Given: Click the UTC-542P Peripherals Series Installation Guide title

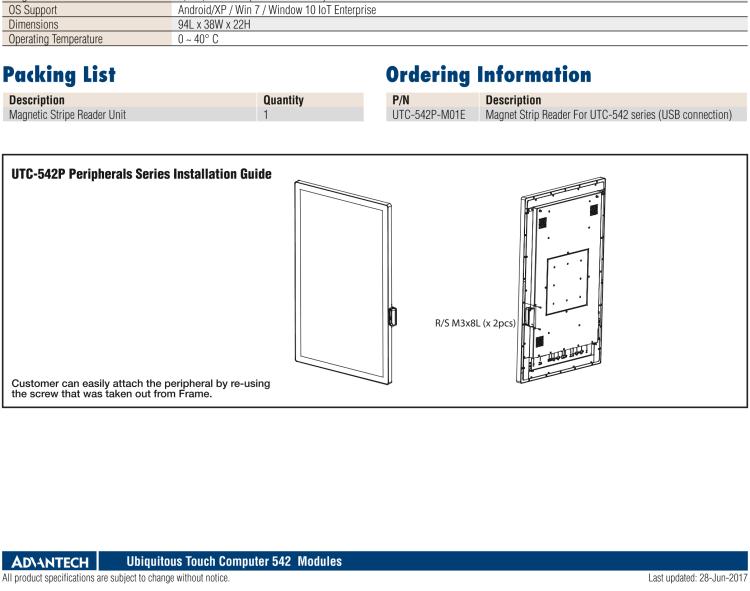Looking at the screenshot, I should [x=140, y=174].
